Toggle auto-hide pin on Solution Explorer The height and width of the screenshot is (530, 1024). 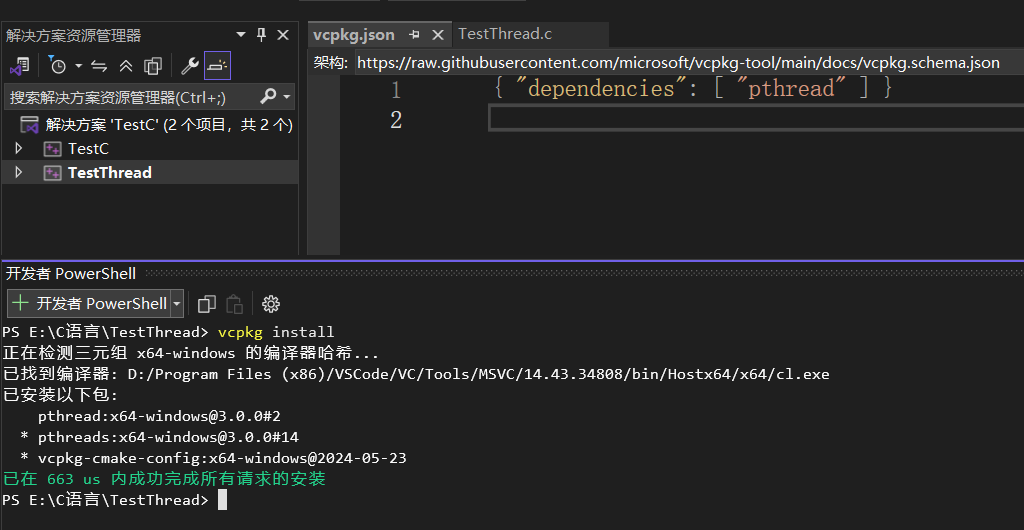(261, 35)
